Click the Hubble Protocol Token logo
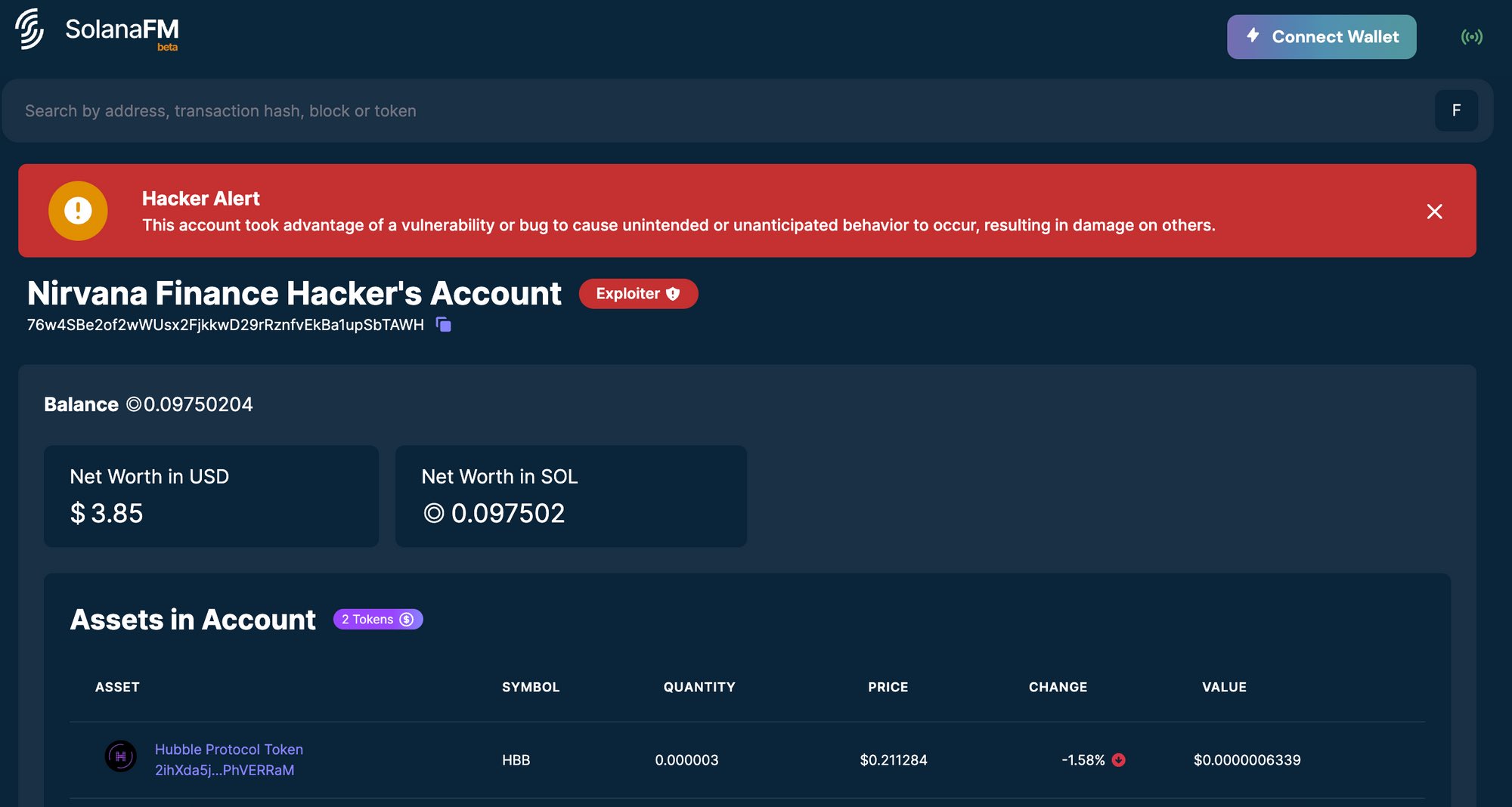 coord(121,756)
